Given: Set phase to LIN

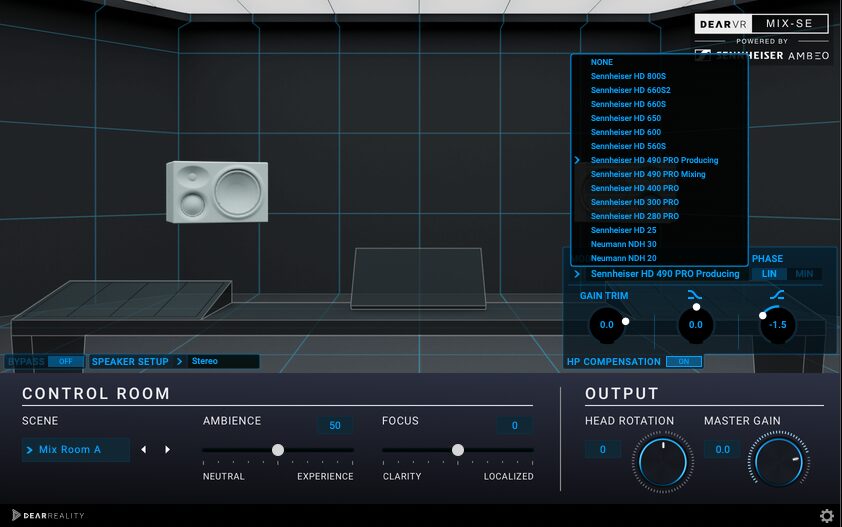Looking at the screenshot, I should point(769,274).
